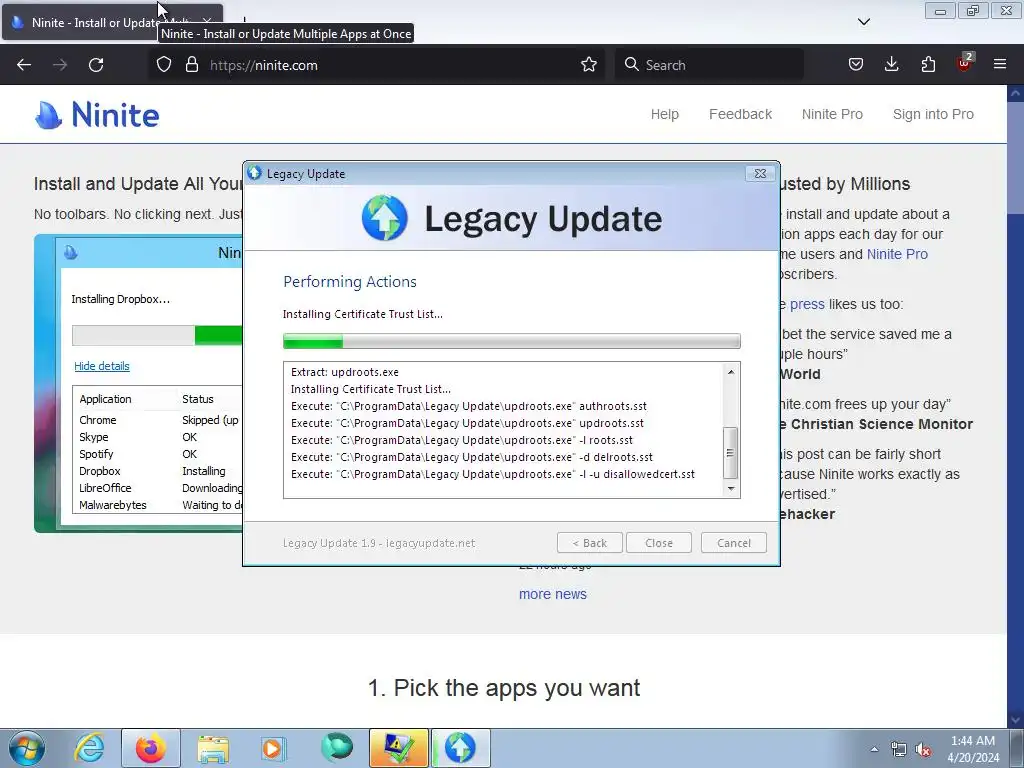Show hidden system tray icons

(874, 749)
